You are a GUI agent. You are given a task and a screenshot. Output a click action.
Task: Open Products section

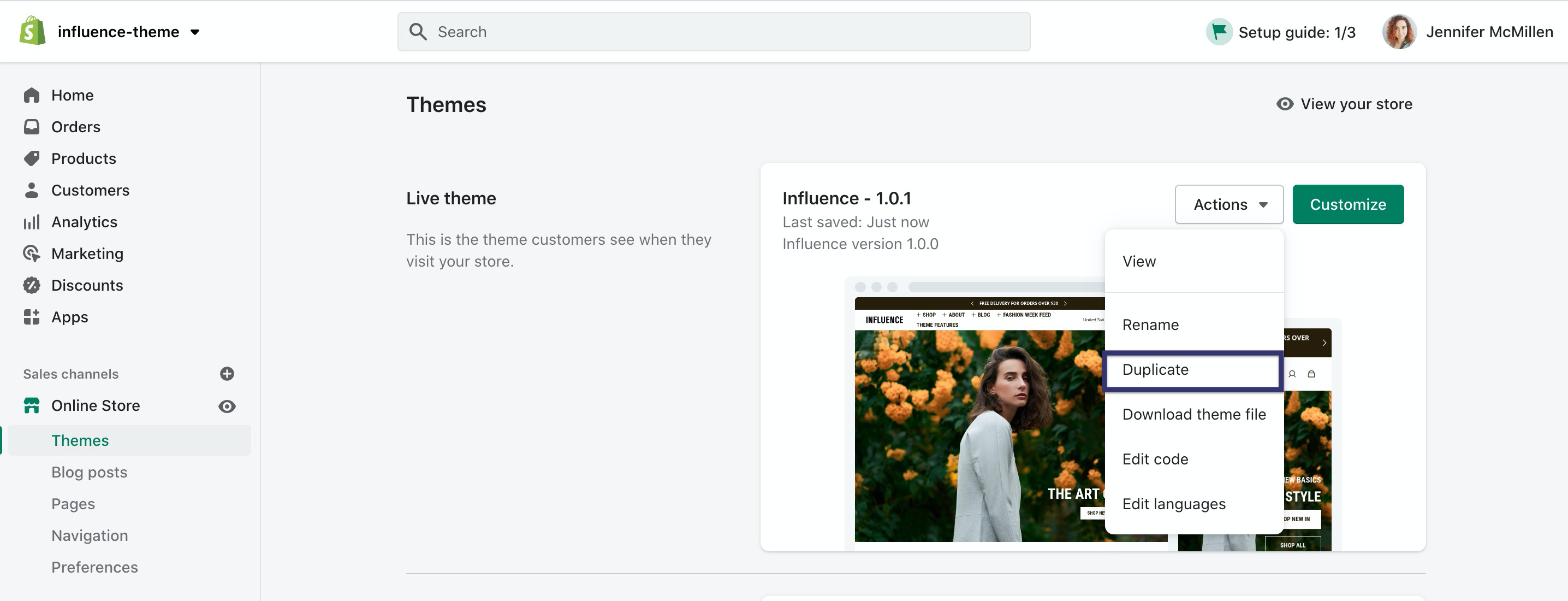(84, 158)
